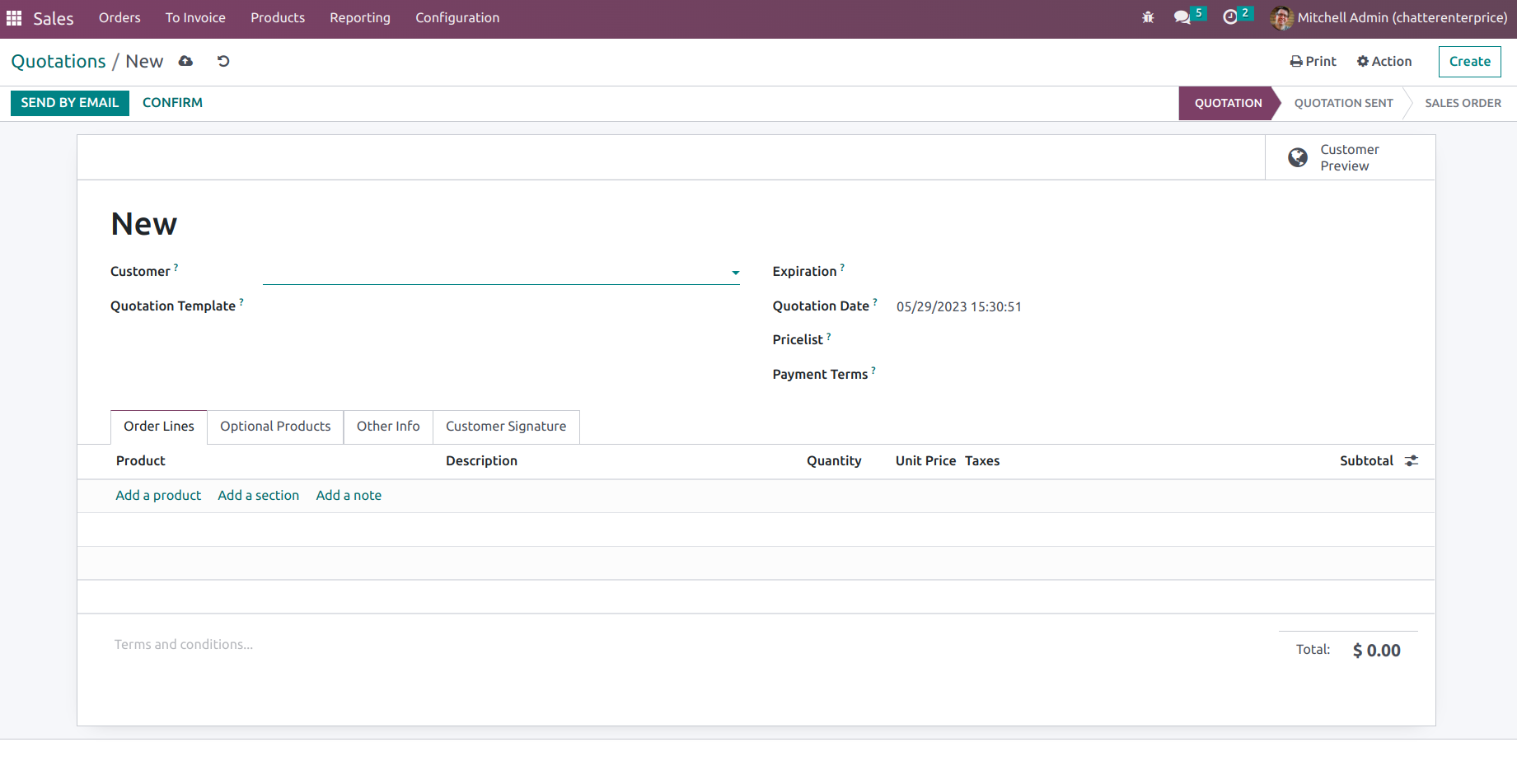
Task: Click Mitchell Admin user avatar
Action: click(1281, 17)
